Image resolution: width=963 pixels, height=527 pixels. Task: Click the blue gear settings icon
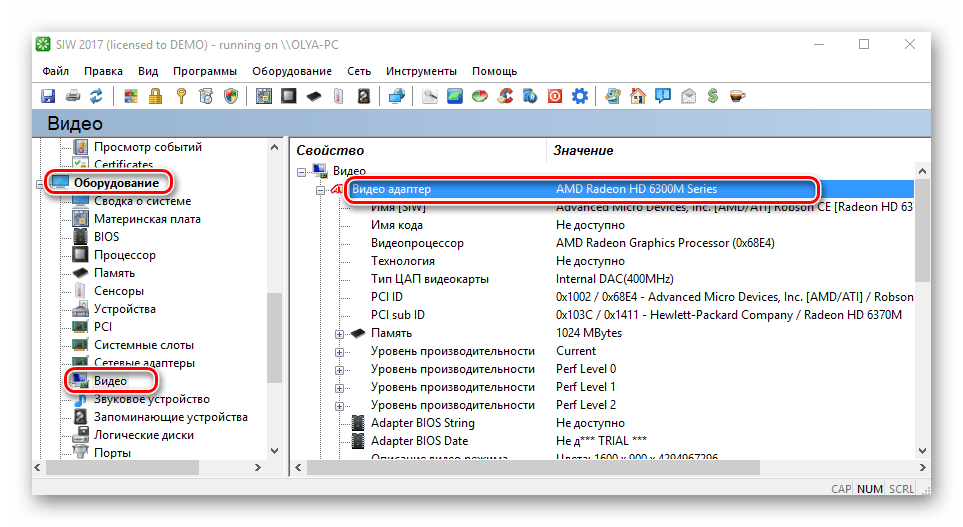pyautogui.click(x=579, y=96)
